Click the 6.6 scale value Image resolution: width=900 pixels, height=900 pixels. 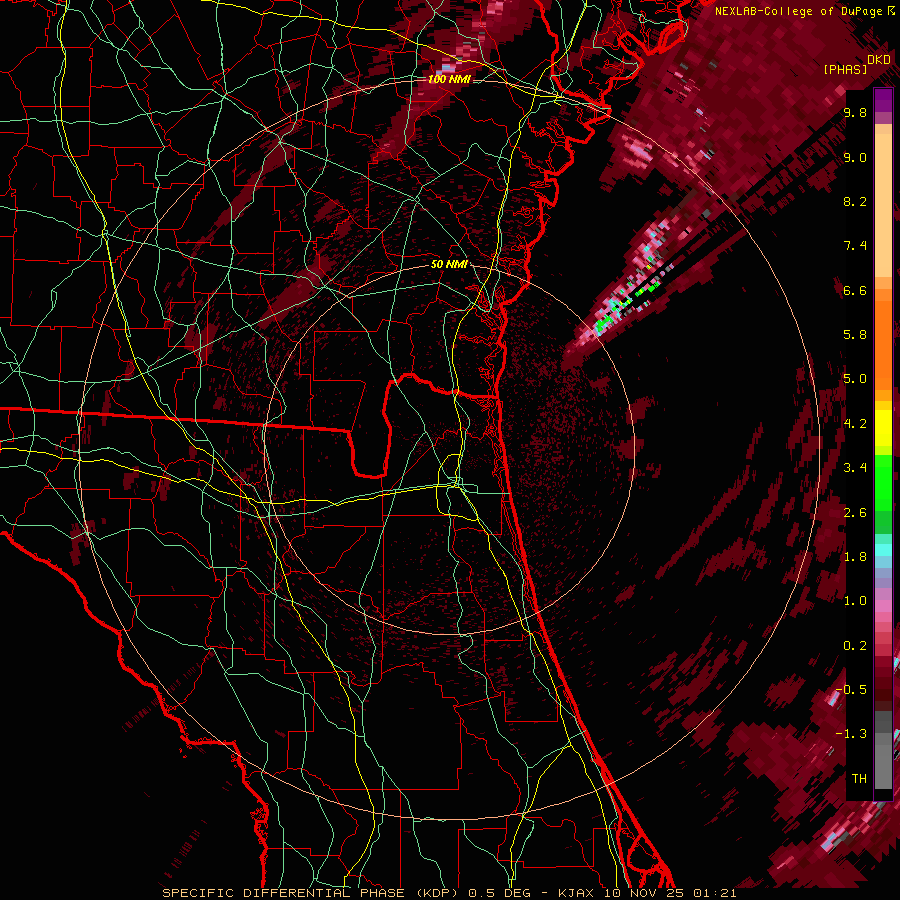855,290
